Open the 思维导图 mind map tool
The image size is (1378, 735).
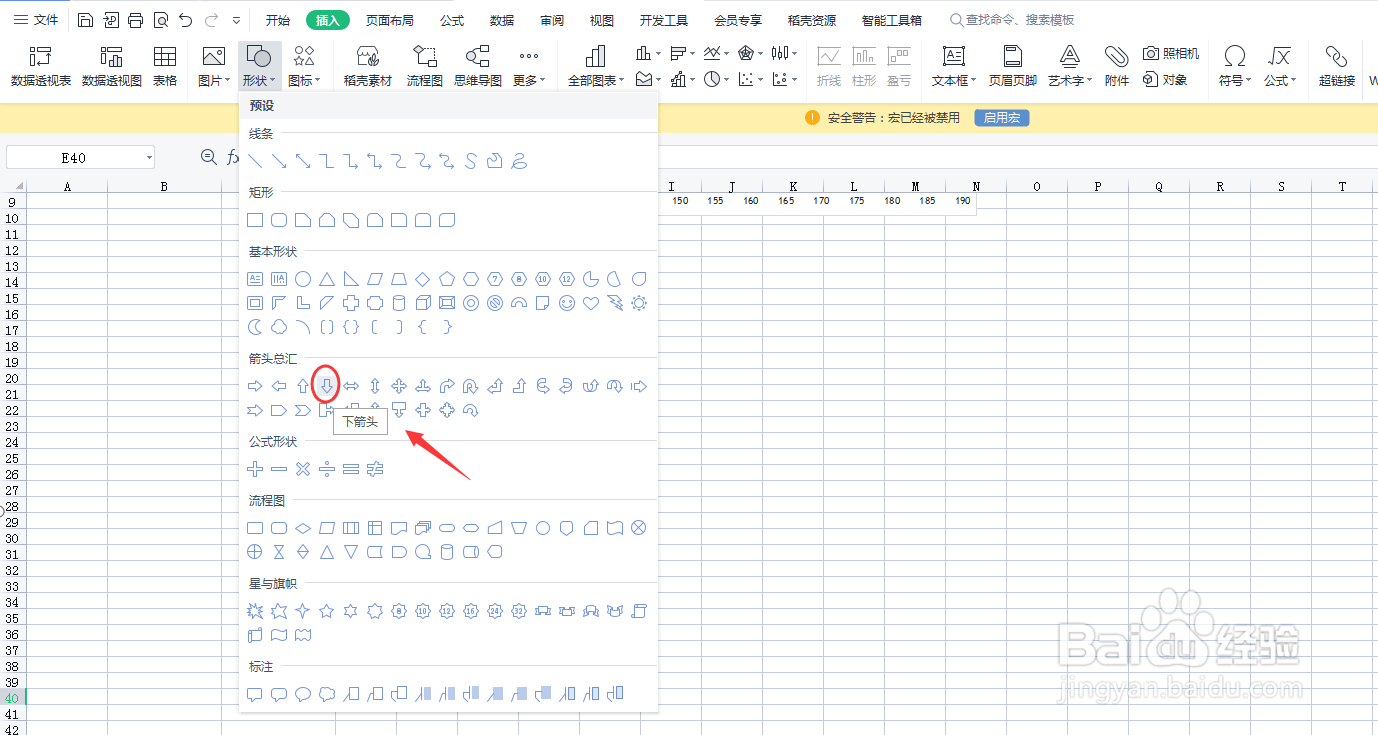478,67
